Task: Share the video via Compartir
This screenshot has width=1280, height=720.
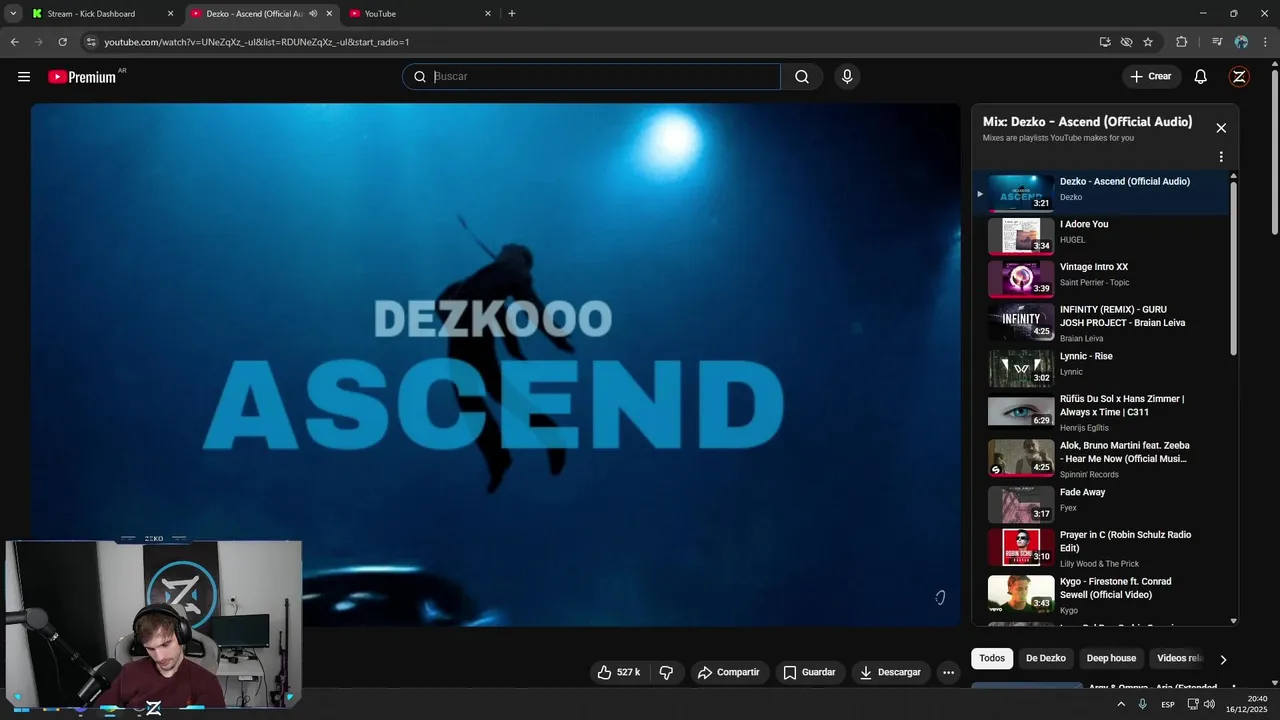Action: (x=729, y=673)
